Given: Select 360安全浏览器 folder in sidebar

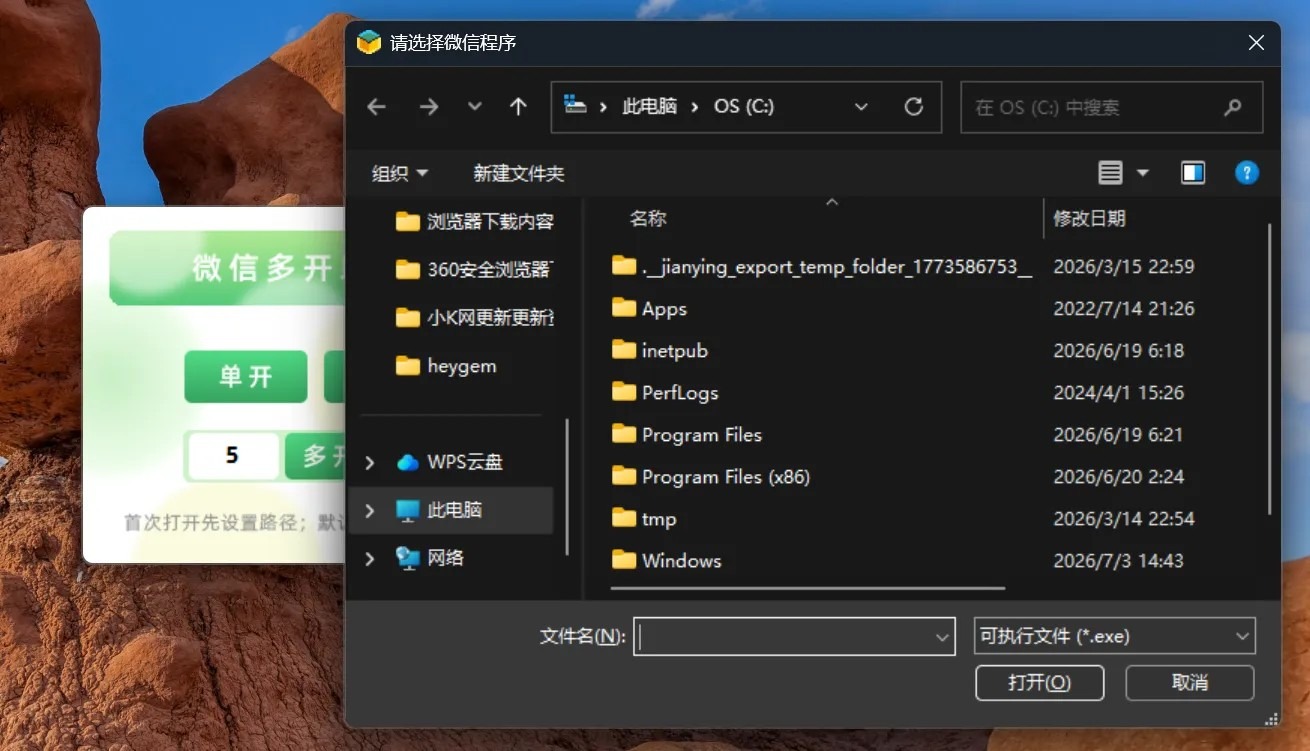Looking at the screenshot, I should [474, 270].
